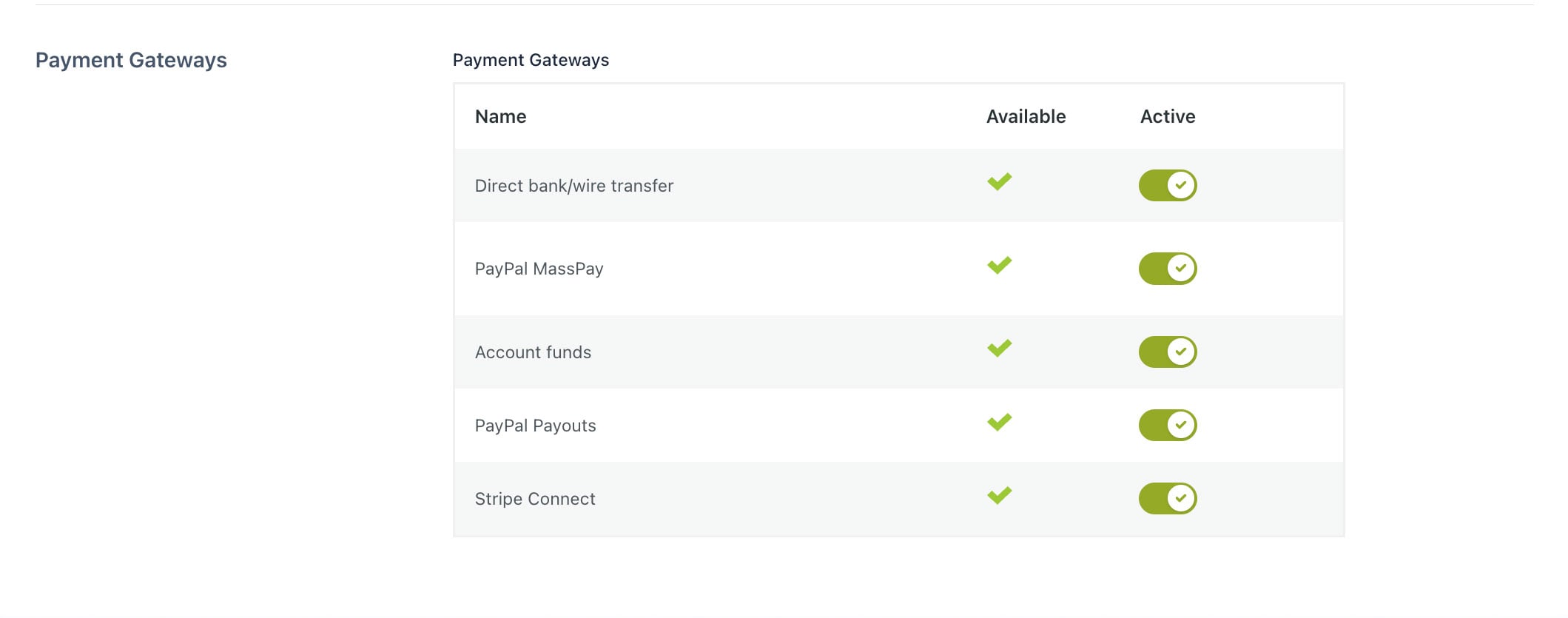Toggle Account funds active switch
Viewport: 1568px width, 618px height.
coord(1167,352)
